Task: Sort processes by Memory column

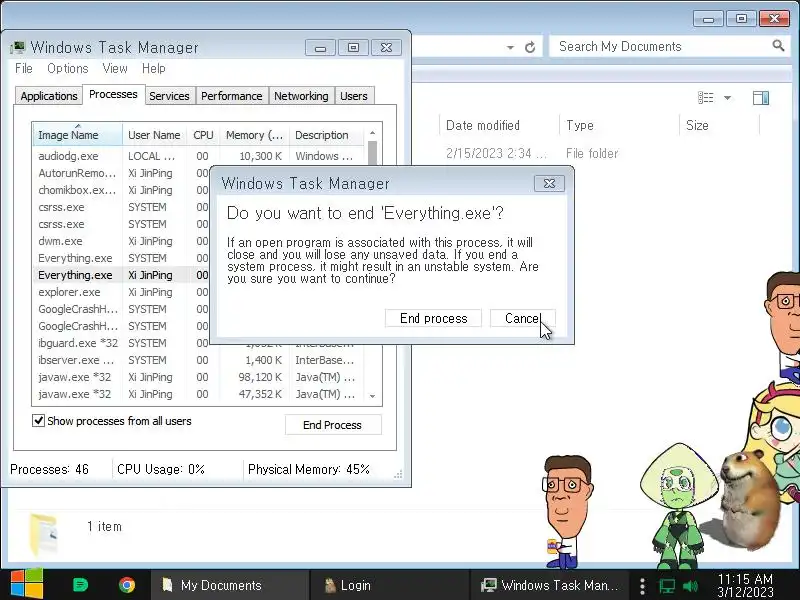Action: pos(254,135)
